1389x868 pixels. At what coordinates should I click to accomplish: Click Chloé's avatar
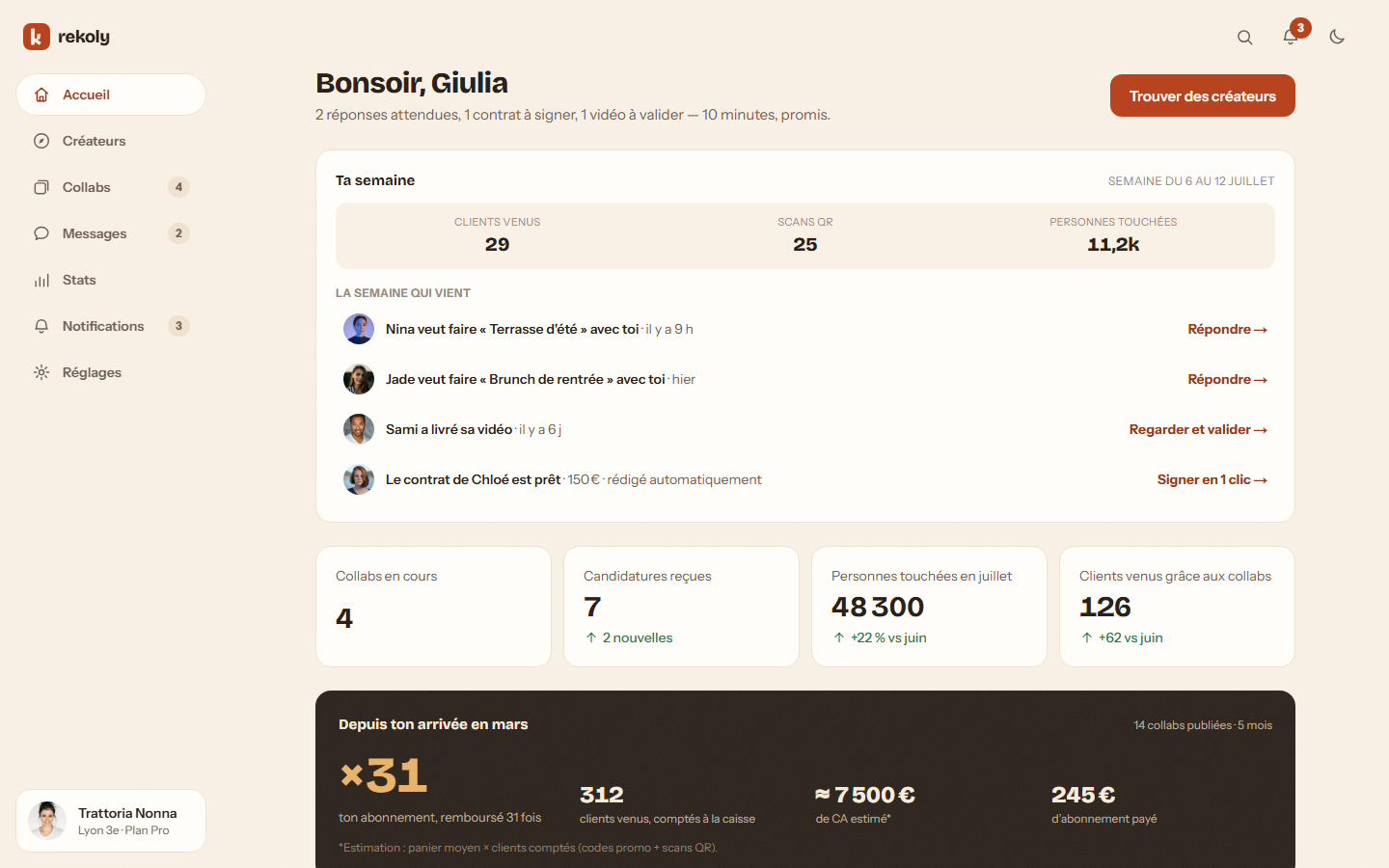coord(359,479)
